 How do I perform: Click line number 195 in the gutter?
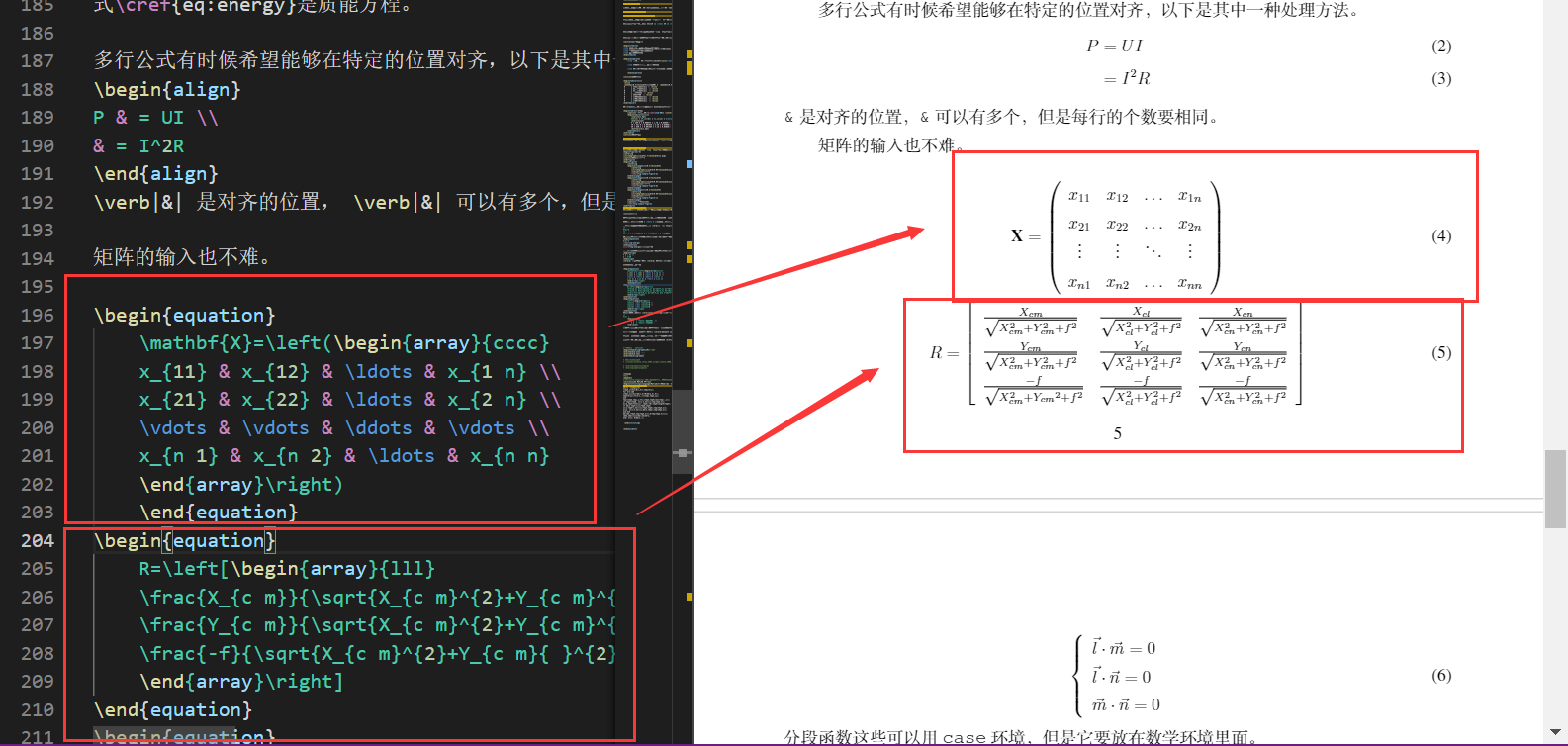[x=38, y=286]
